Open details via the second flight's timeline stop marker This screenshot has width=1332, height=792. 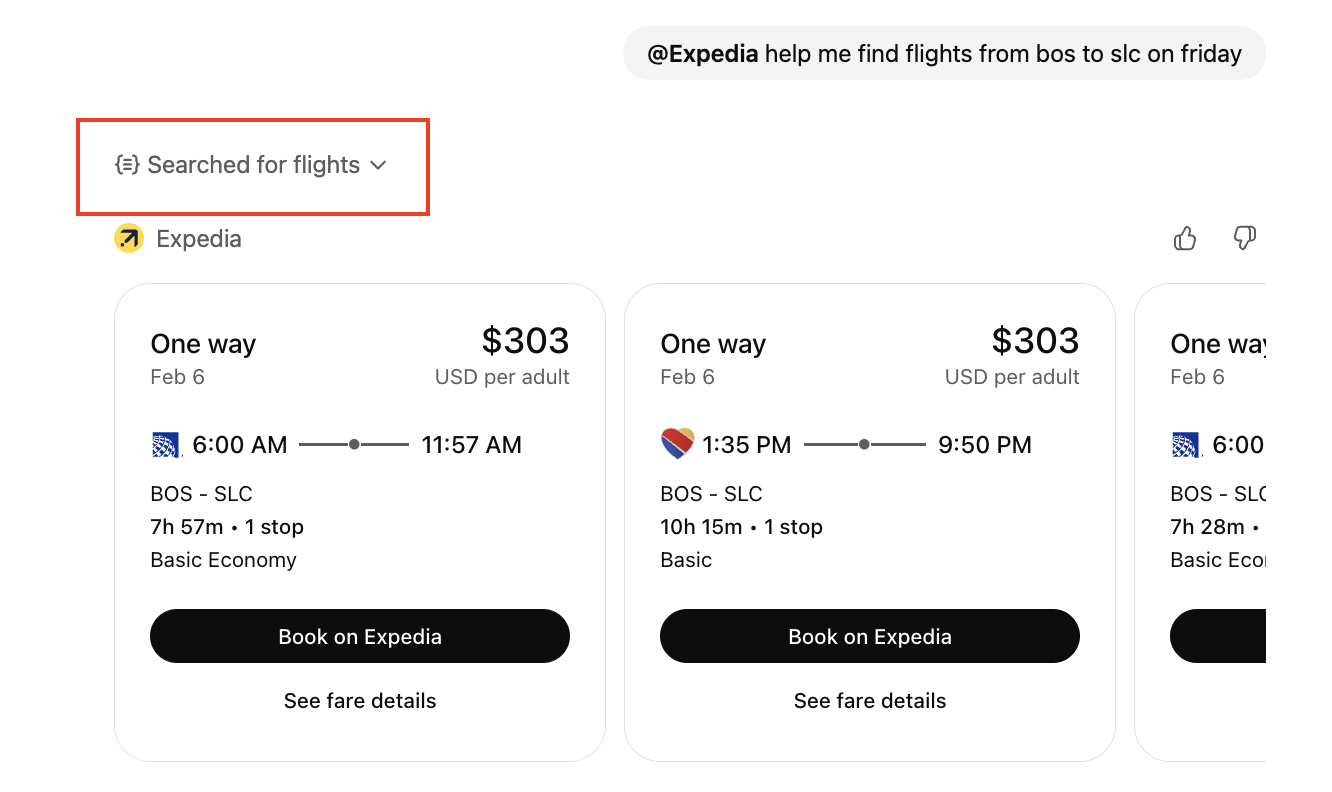coord(864,444)
